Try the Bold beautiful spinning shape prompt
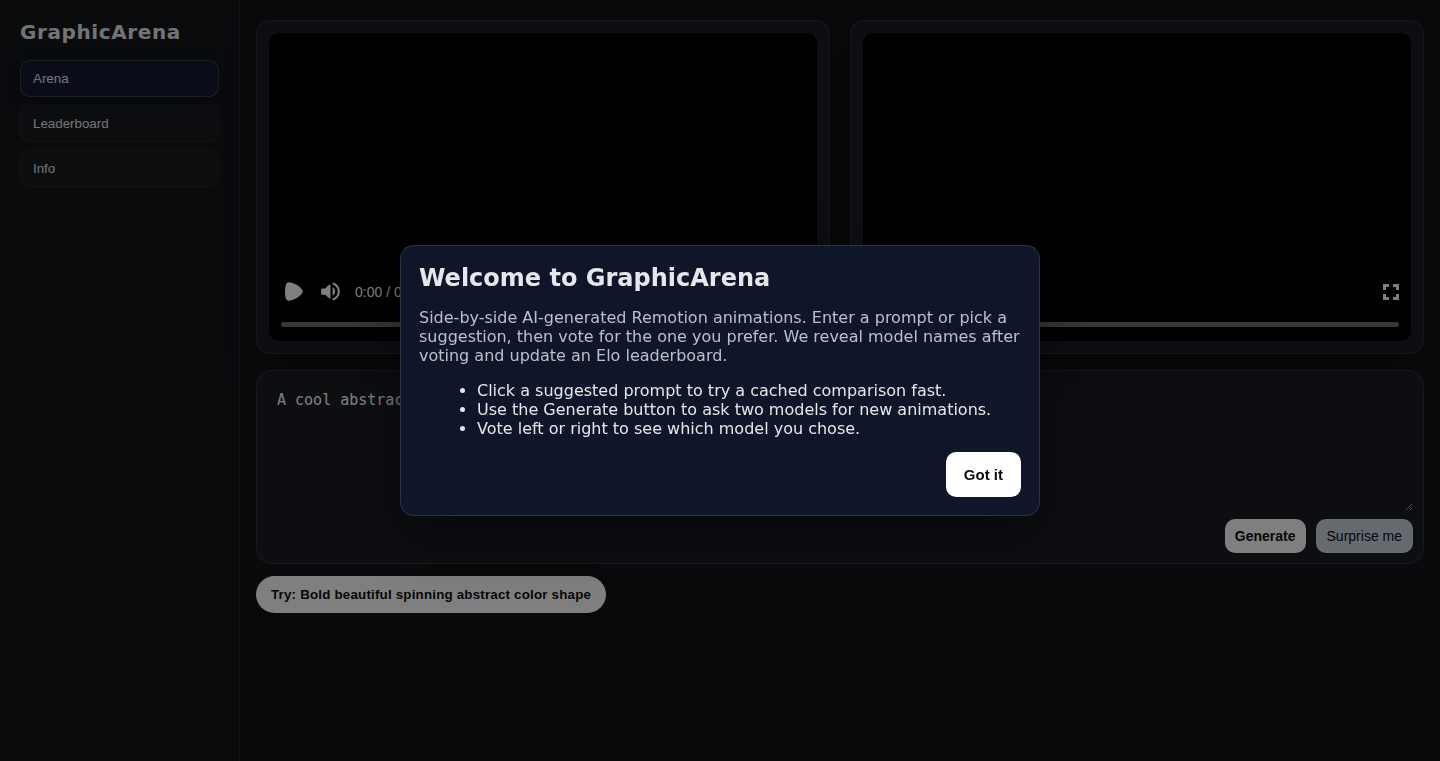The width and height of the screenshot is (1440, 761). [431, 594]
